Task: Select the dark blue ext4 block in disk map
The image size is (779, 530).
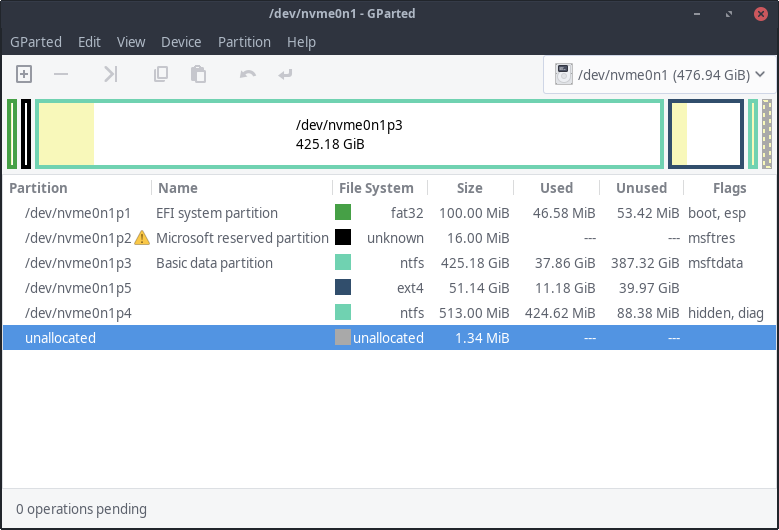Action: coord(706,134)
